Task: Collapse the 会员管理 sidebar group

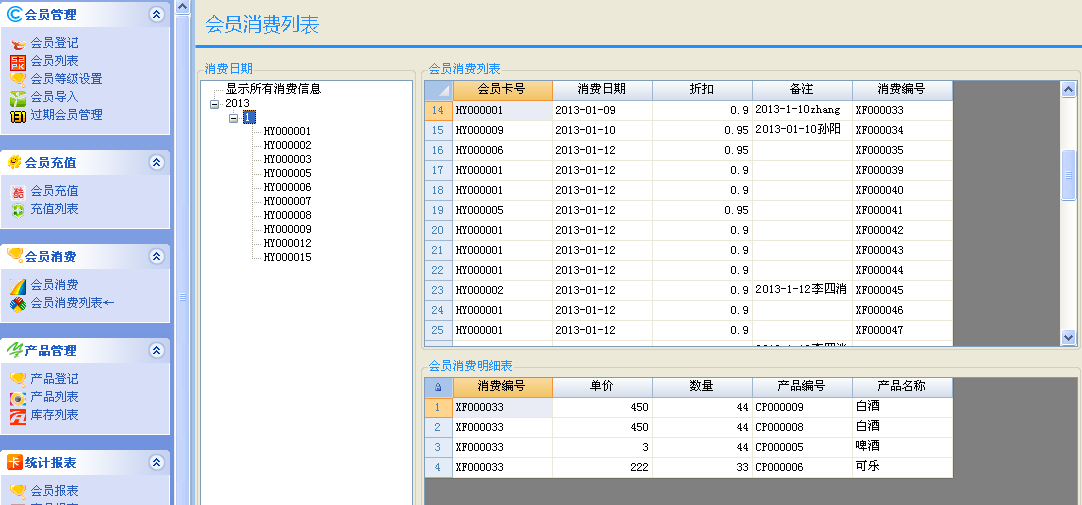Action: [155, 14]
